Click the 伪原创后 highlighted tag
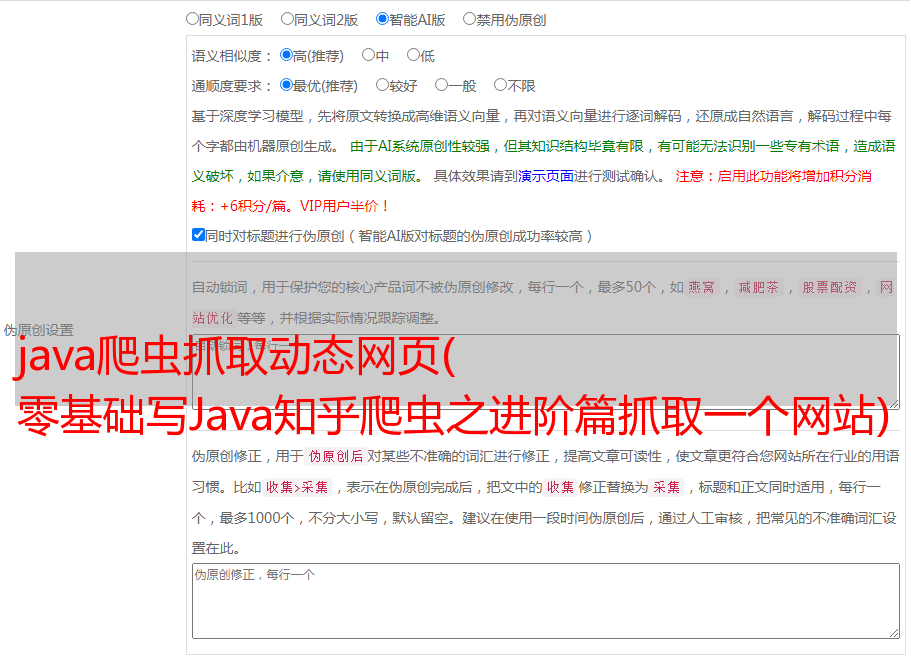The height and width of the screenshot is (658, 911). 336,456
